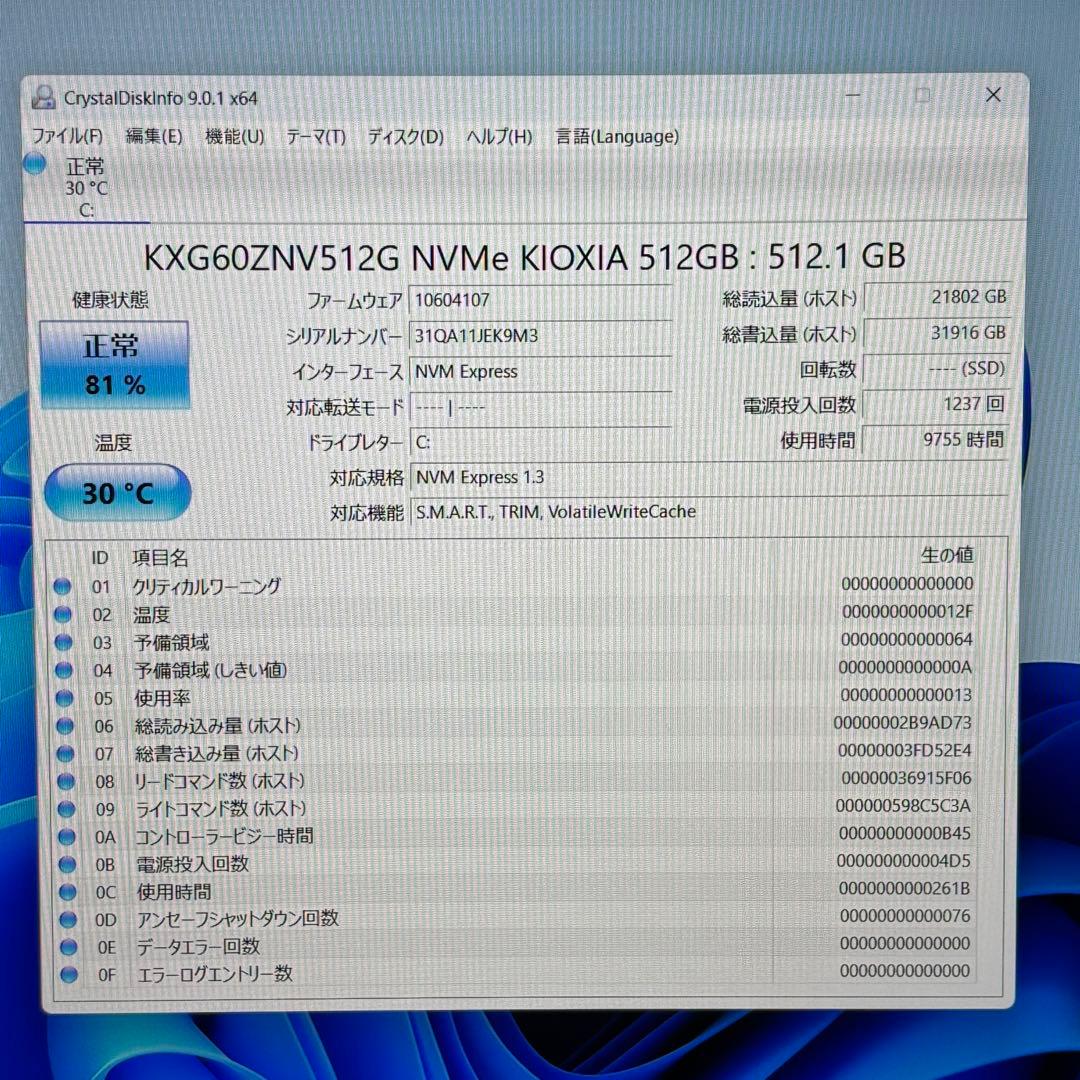Click the transfer mode field ---- | ----
1080x1080 pixels.
[541, 407]
